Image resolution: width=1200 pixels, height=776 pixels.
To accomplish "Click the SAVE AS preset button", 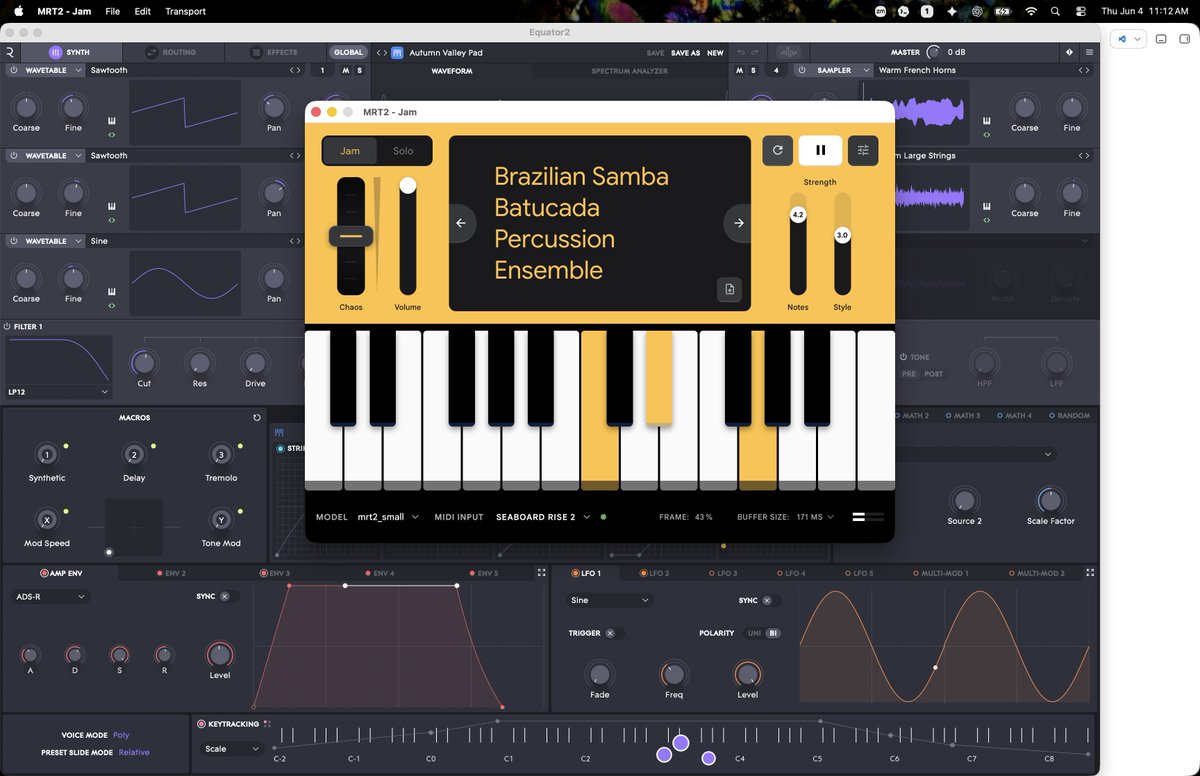I will coord(685,53).
